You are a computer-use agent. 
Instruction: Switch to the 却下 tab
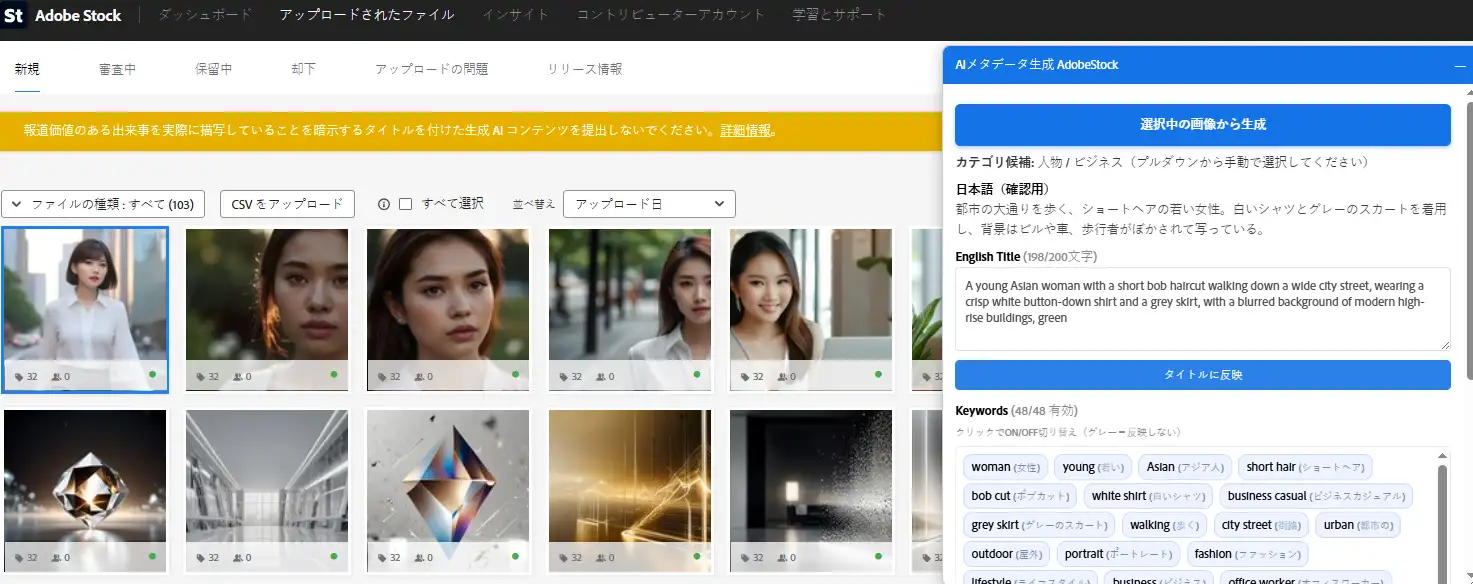click(304, 69)
